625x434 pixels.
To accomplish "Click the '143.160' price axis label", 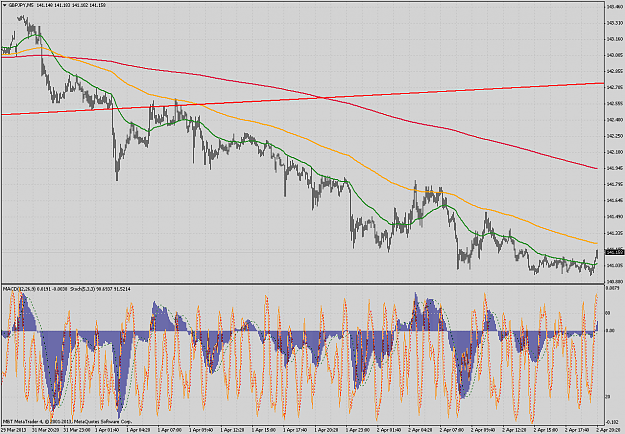I will (614, 39).
